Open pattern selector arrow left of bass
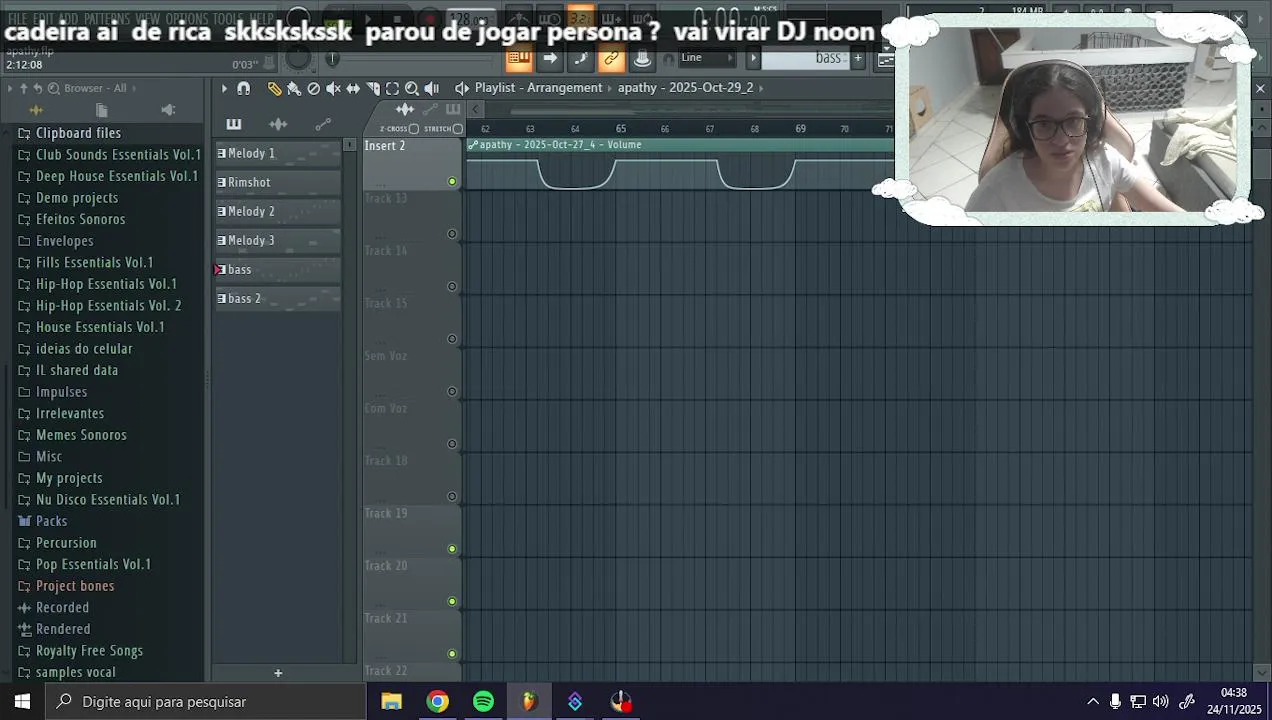Viewport: 1272px width, 720px height. click(753, 58)
